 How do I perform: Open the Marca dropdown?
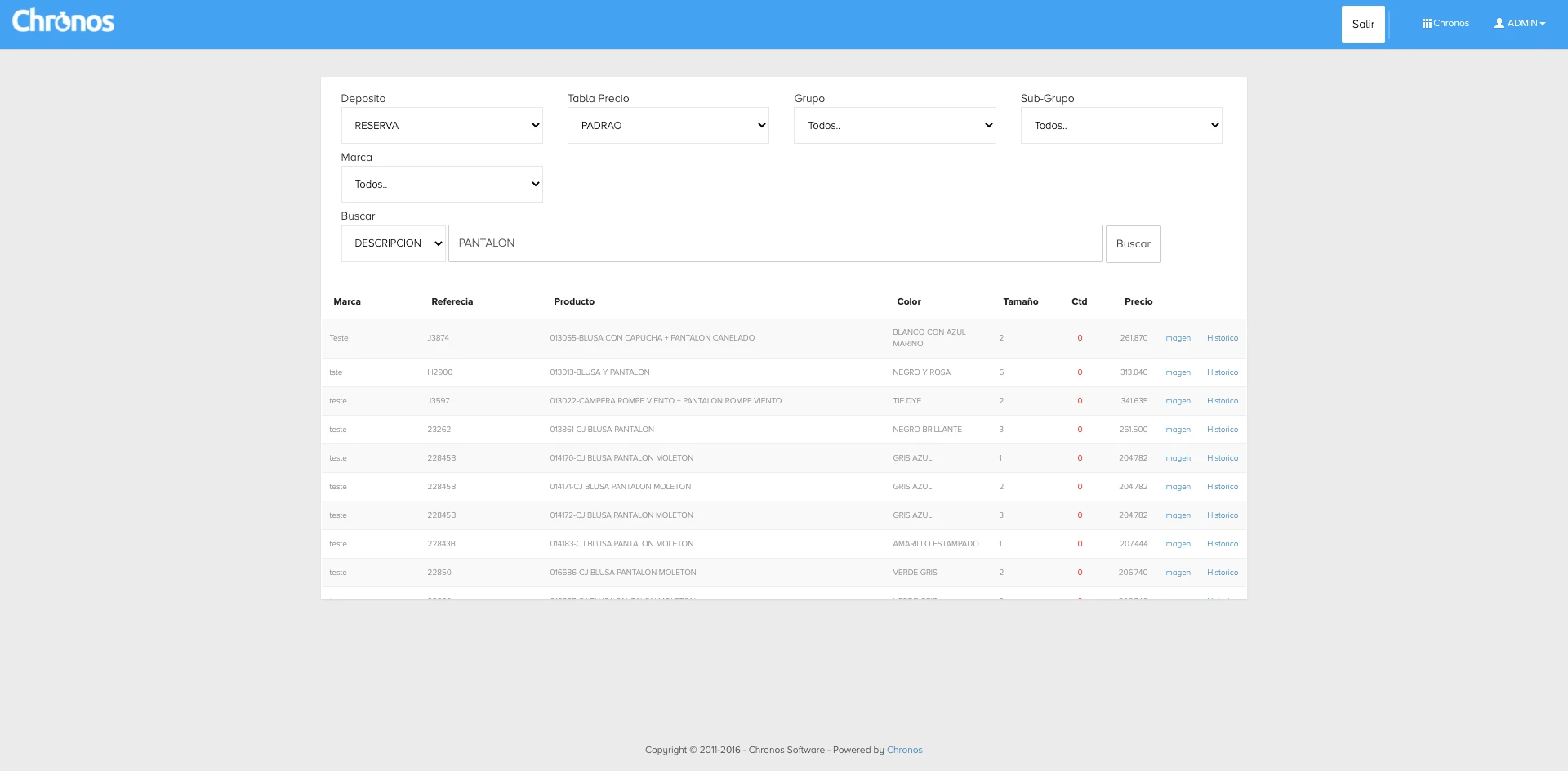[442, 185]
